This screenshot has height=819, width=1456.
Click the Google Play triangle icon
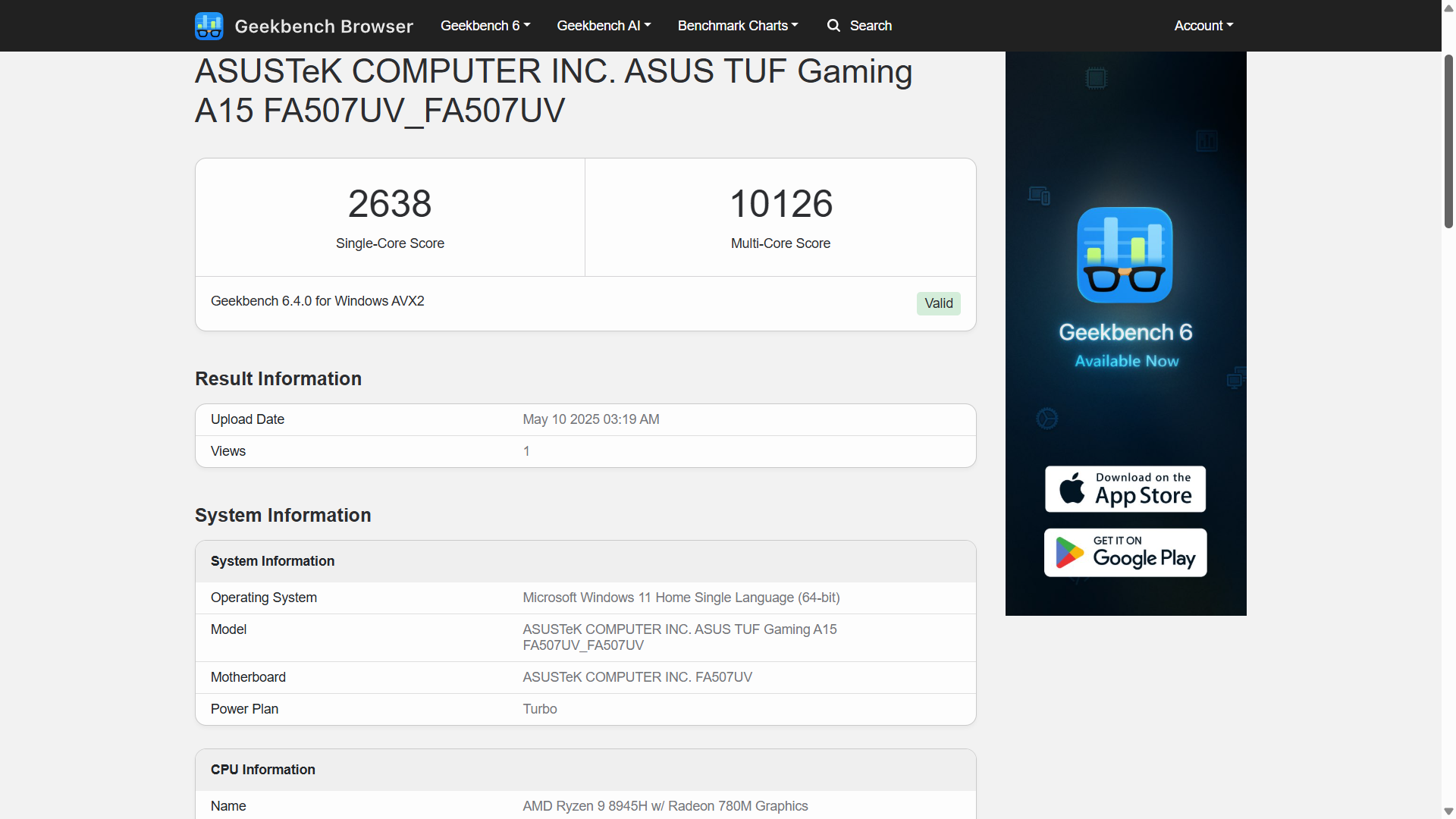tap(1069, 553)
